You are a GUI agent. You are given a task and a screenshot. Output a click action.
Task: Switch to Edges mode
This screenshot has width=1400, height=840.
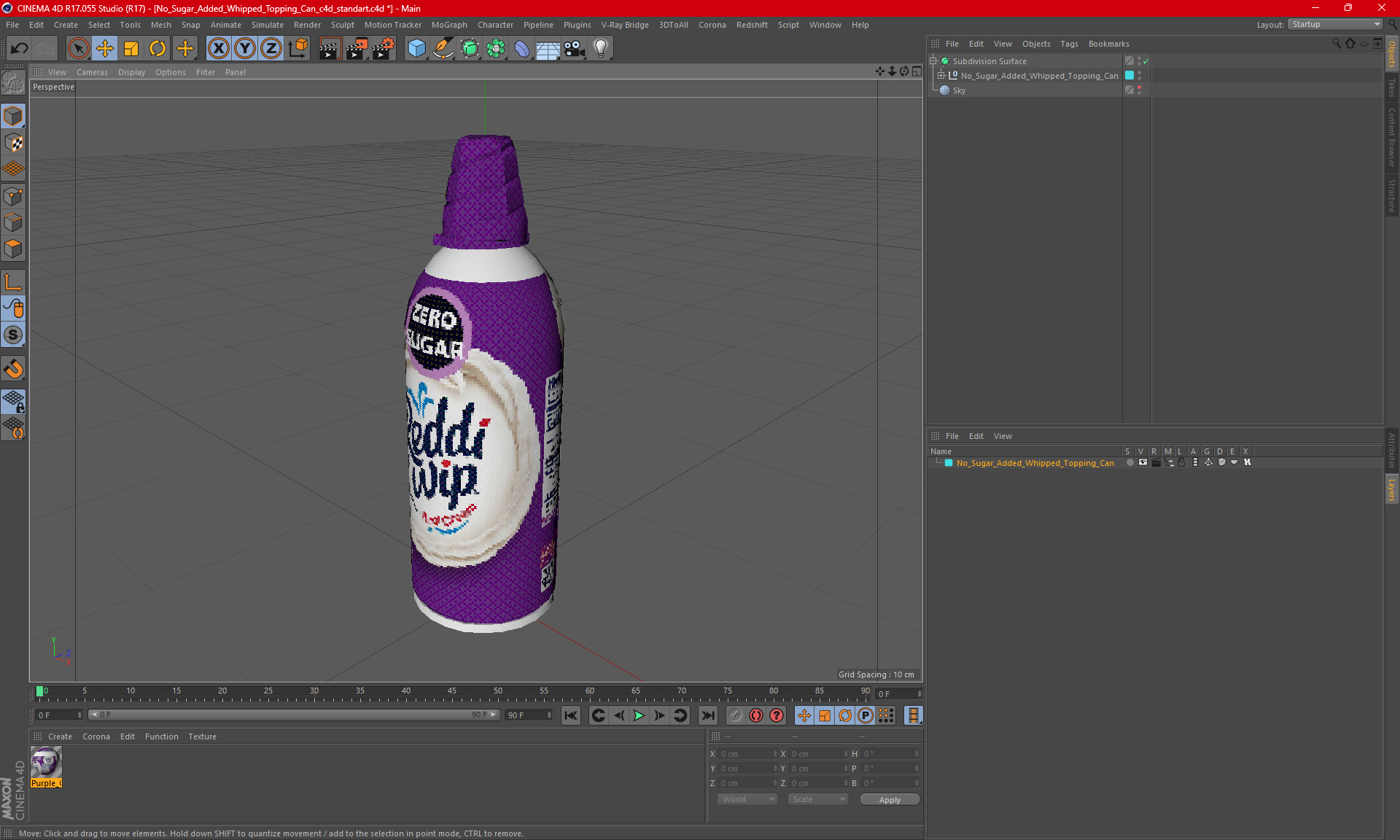pos(13,222)
